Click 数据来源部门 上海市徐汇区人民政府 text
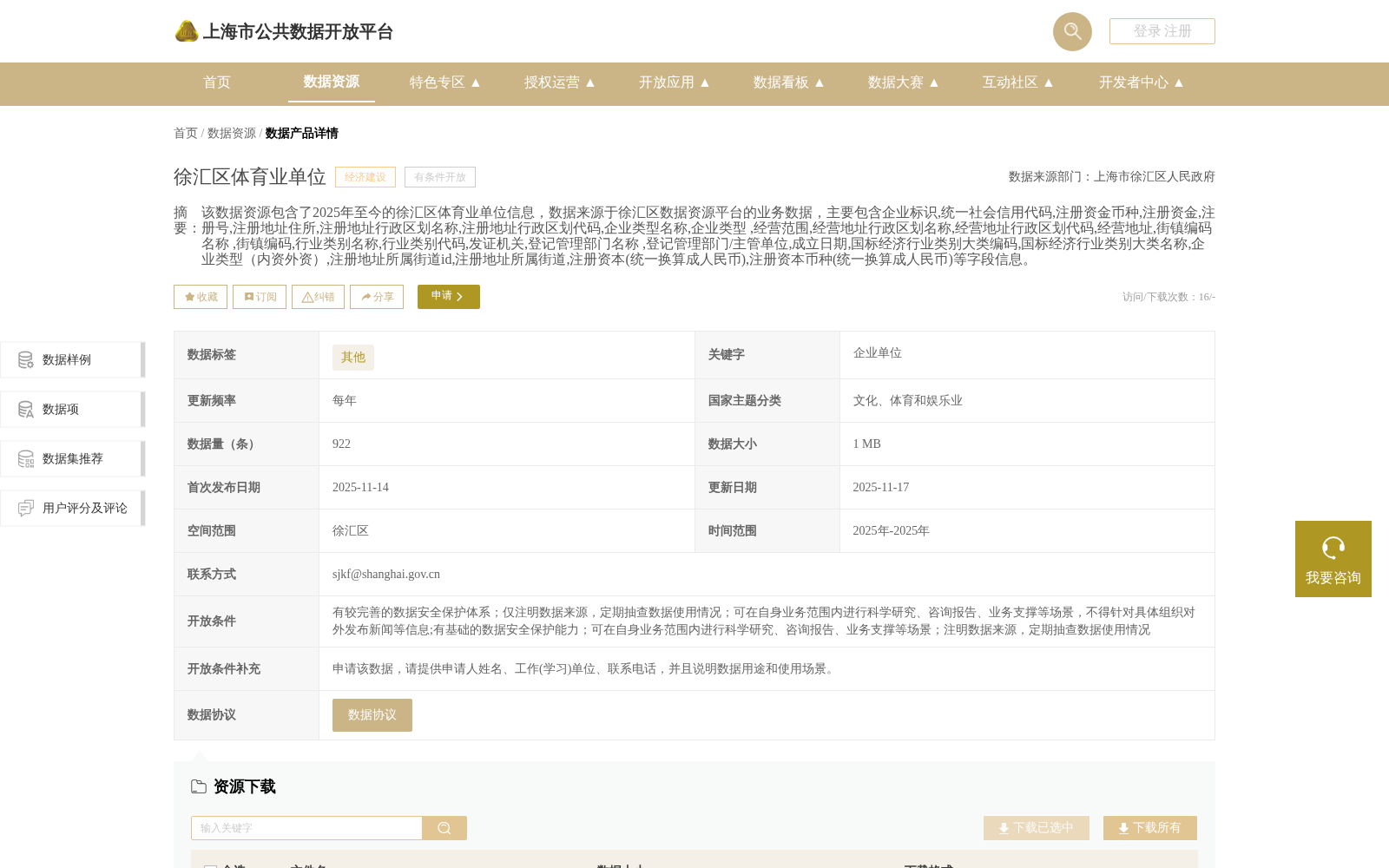The width and height of the screenshot is (1389, 868). tap(1112, 177)
